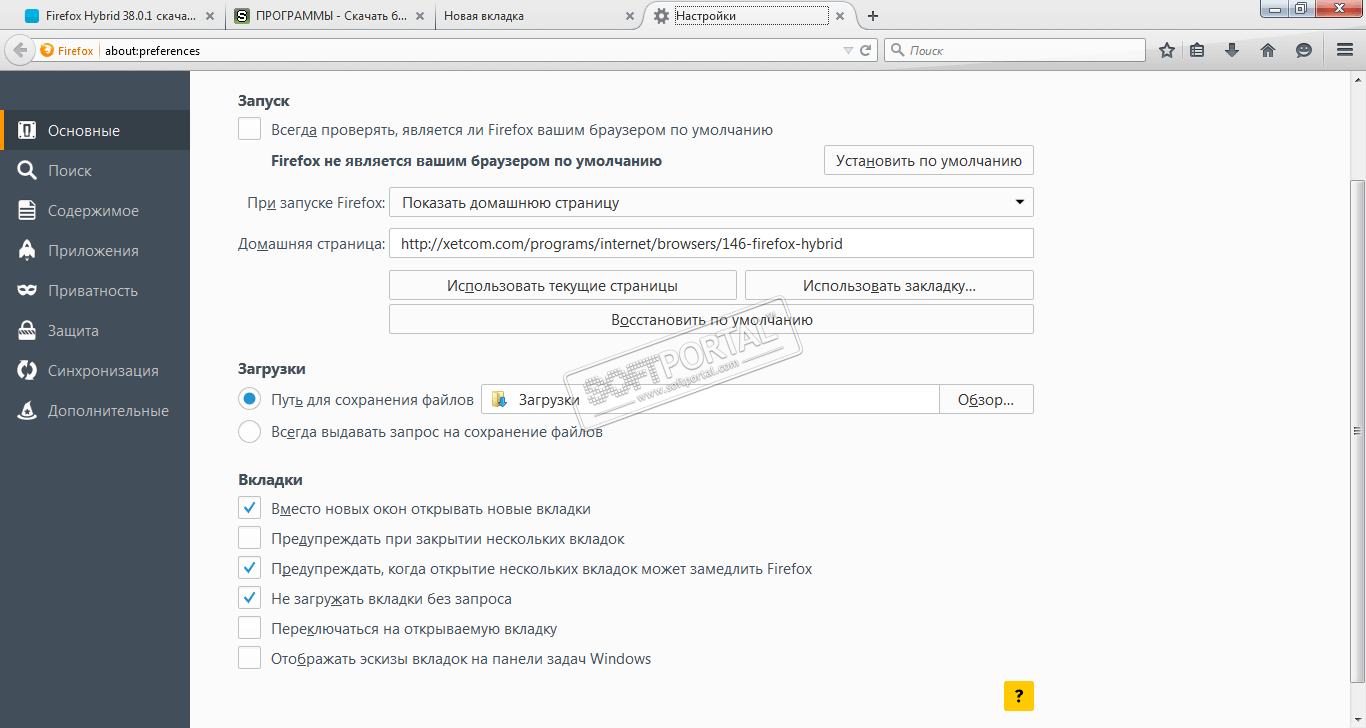
Task: Click the scrollbar up arrow
Action: click(x=1357, y=78)
